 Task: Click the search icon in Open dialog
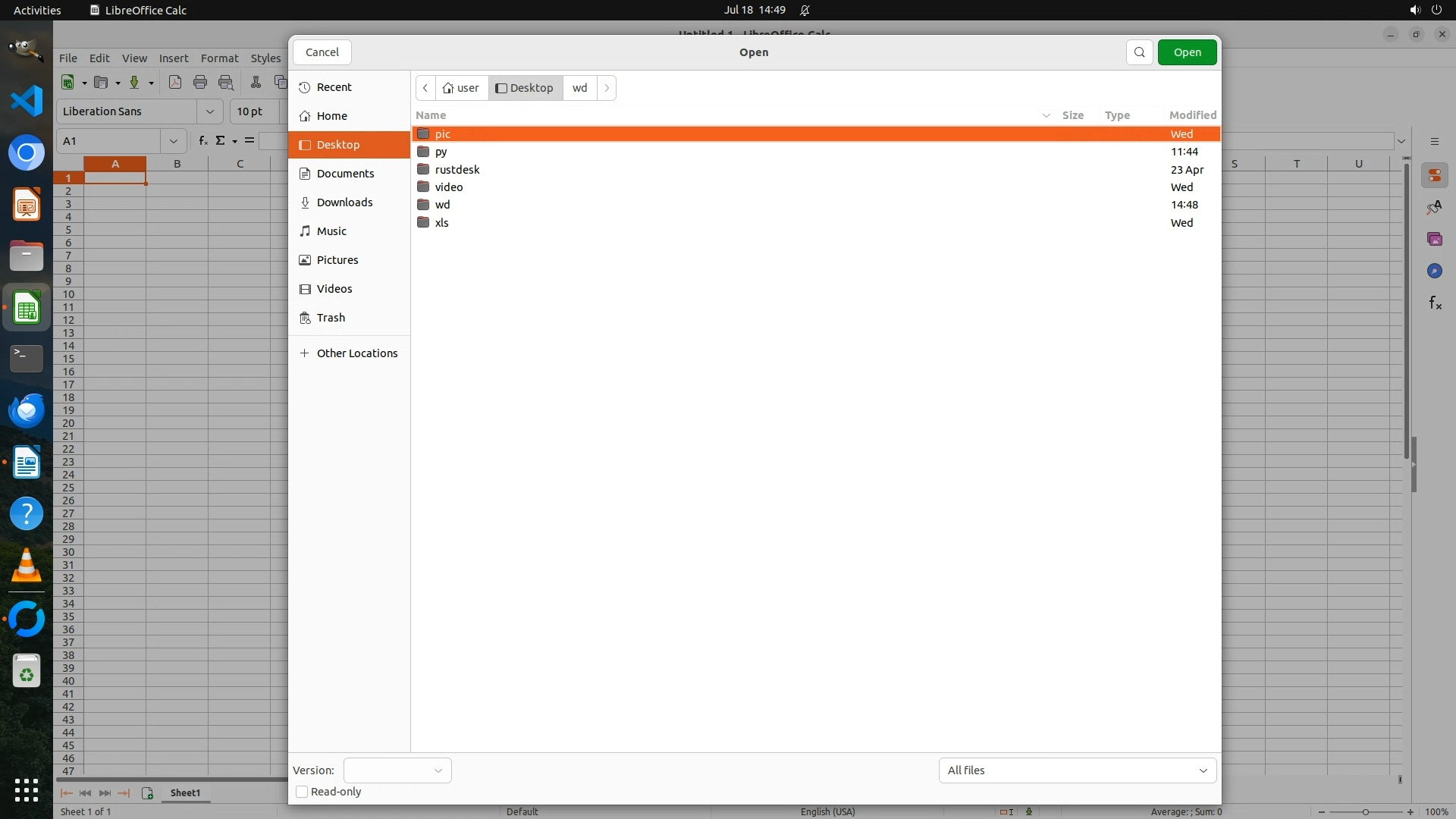point(1139,52)
